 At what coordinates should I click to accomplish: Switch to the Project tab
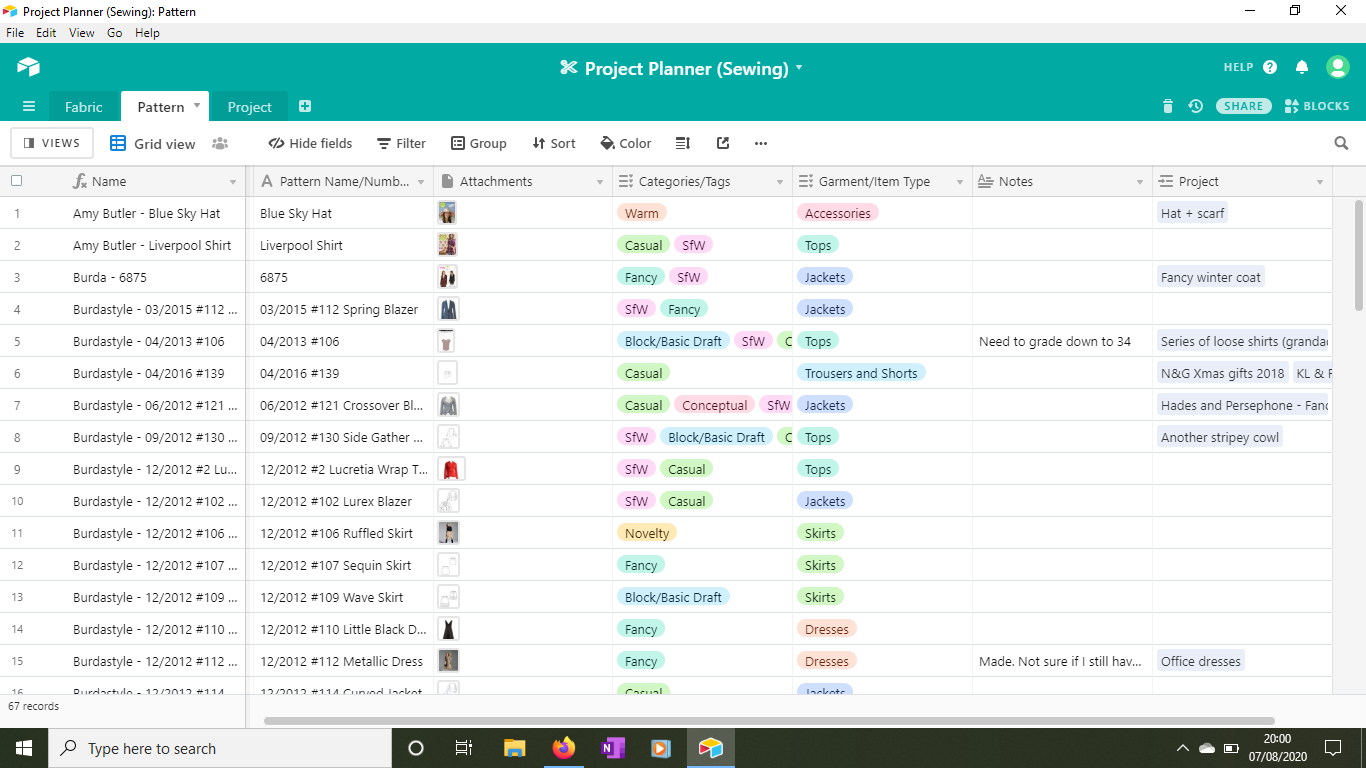(x=249, y=107)
